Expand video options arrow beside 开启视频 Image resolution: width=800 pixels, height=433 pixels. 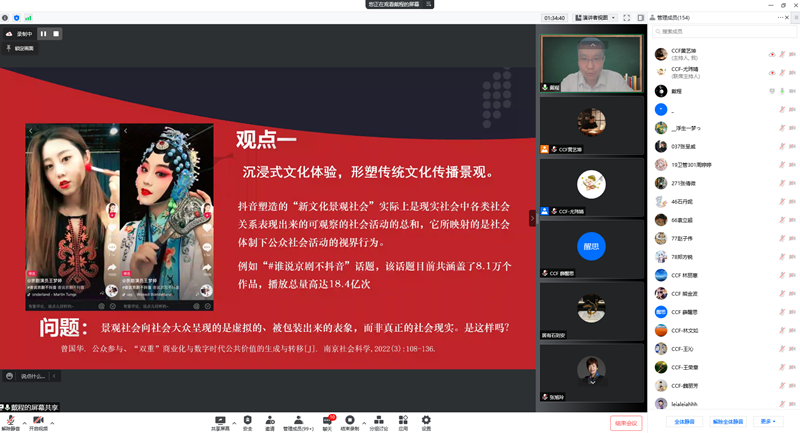click(x=52, y=423)
